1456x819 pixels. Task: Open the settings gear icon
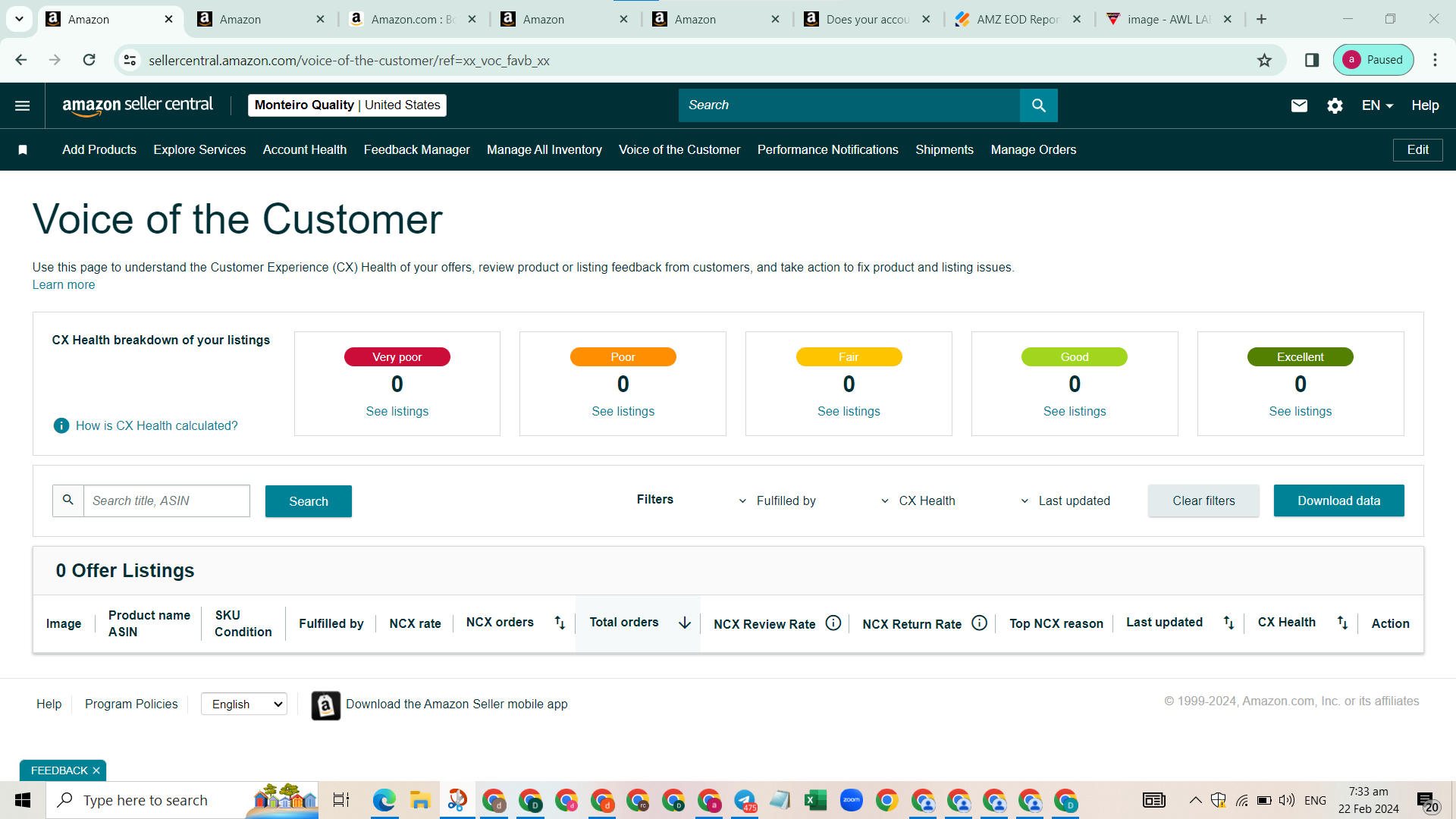[1335, 105]
